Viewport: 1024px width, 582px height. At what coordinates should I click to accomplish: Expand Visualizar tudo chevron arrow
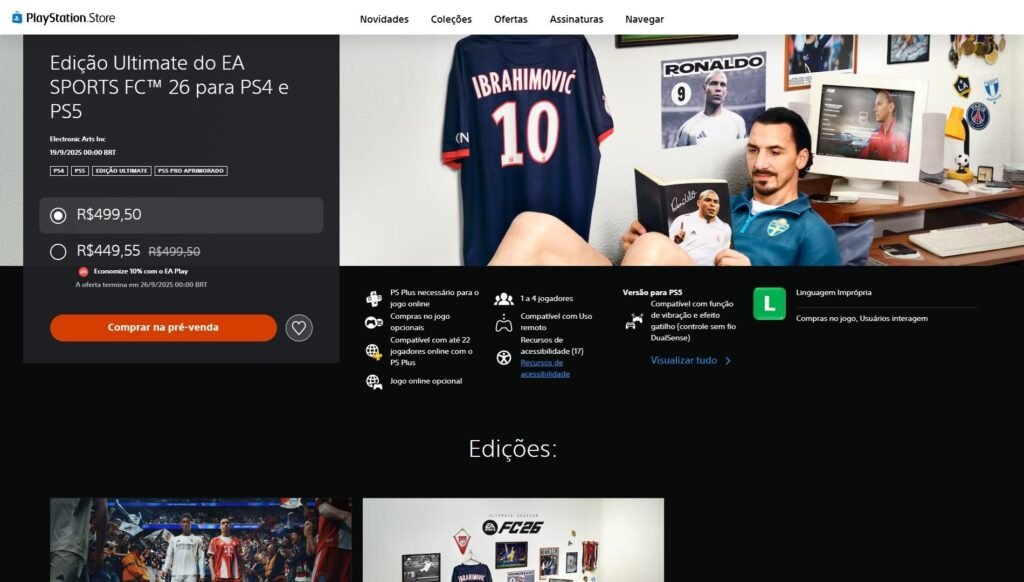[728, 361]
